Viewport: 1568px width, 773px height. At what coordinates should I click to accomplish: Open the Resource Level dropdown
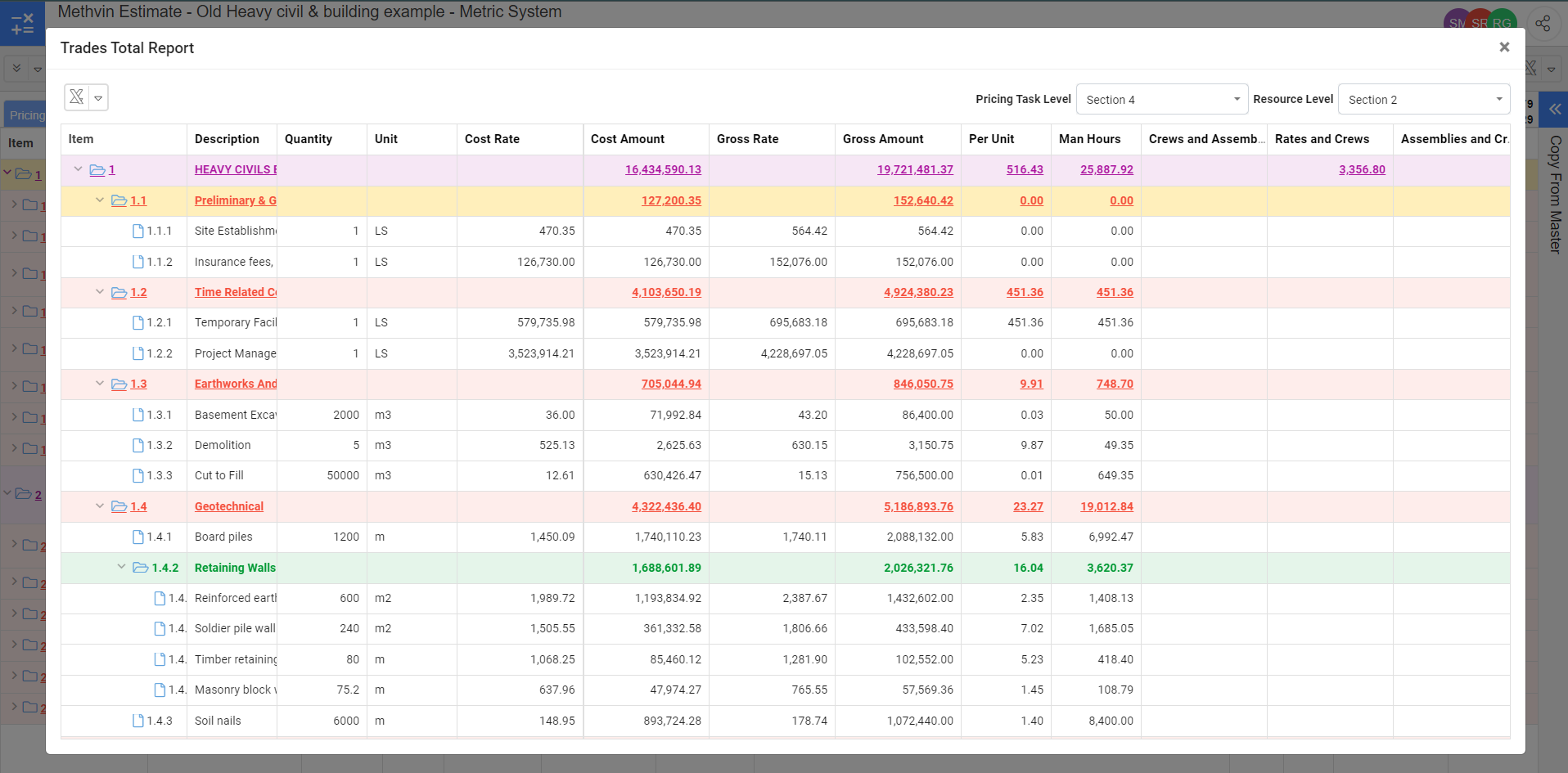1423,100
